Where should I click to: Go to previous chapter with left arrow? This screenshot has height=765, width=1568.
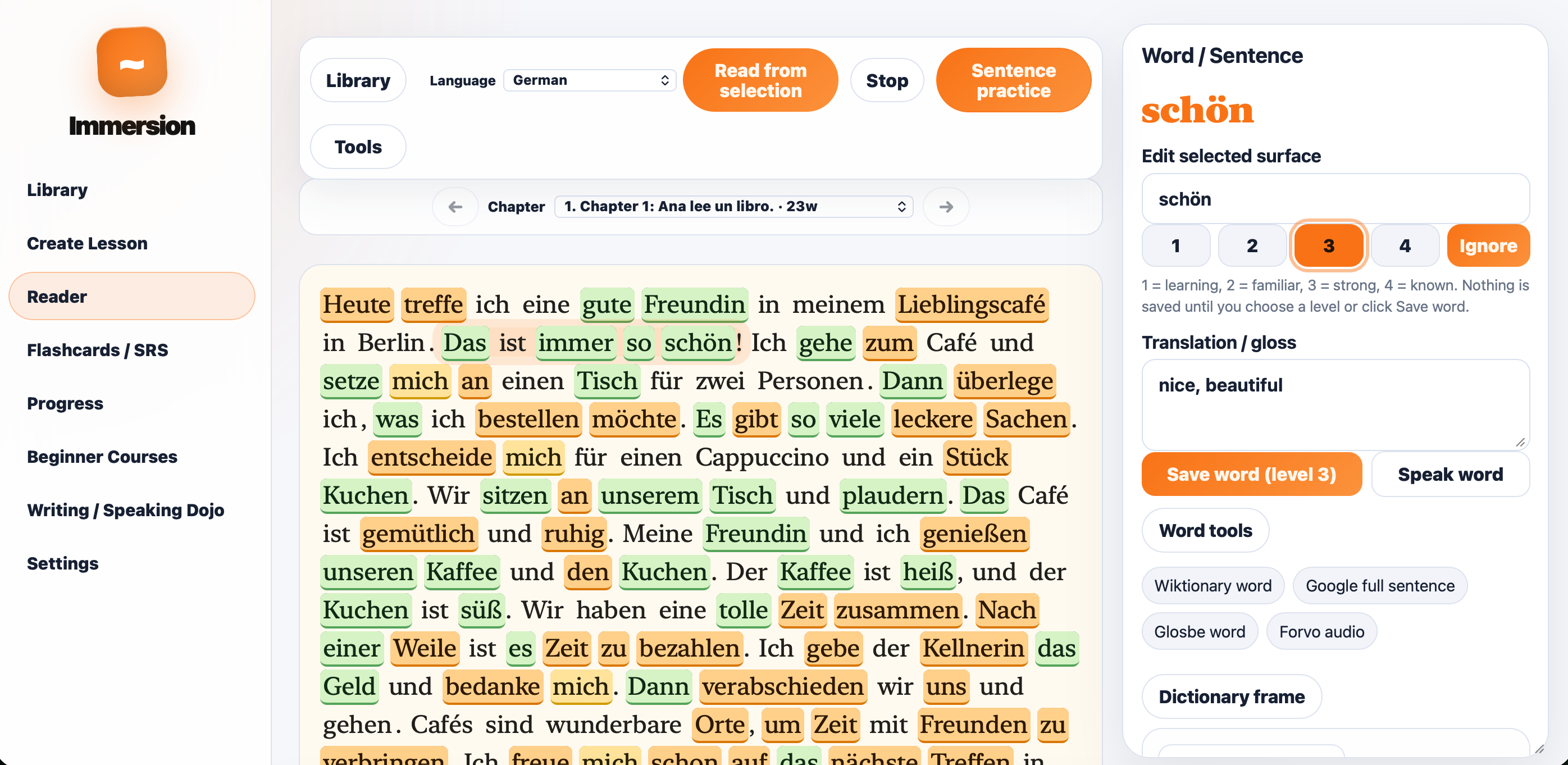click(x=455, y=207)
